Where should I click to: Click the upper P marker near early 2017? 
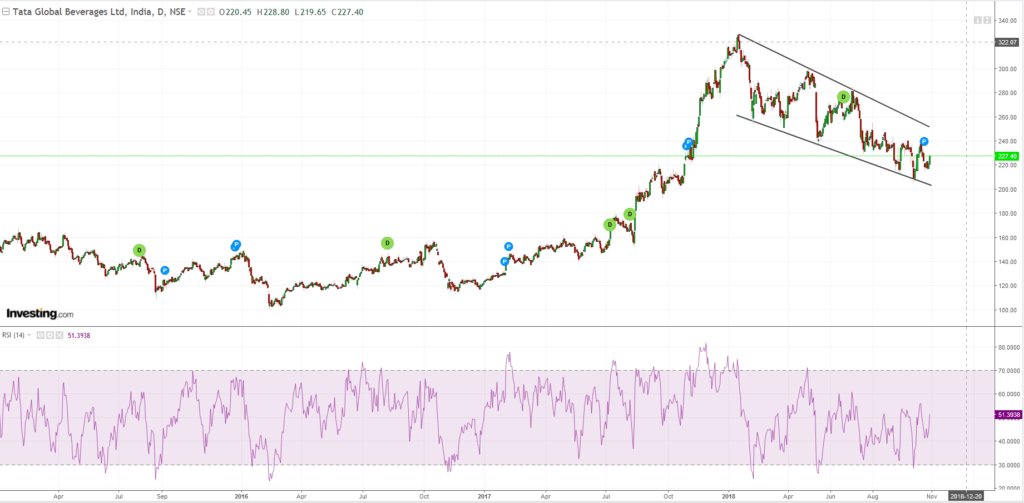coord(509,247)
